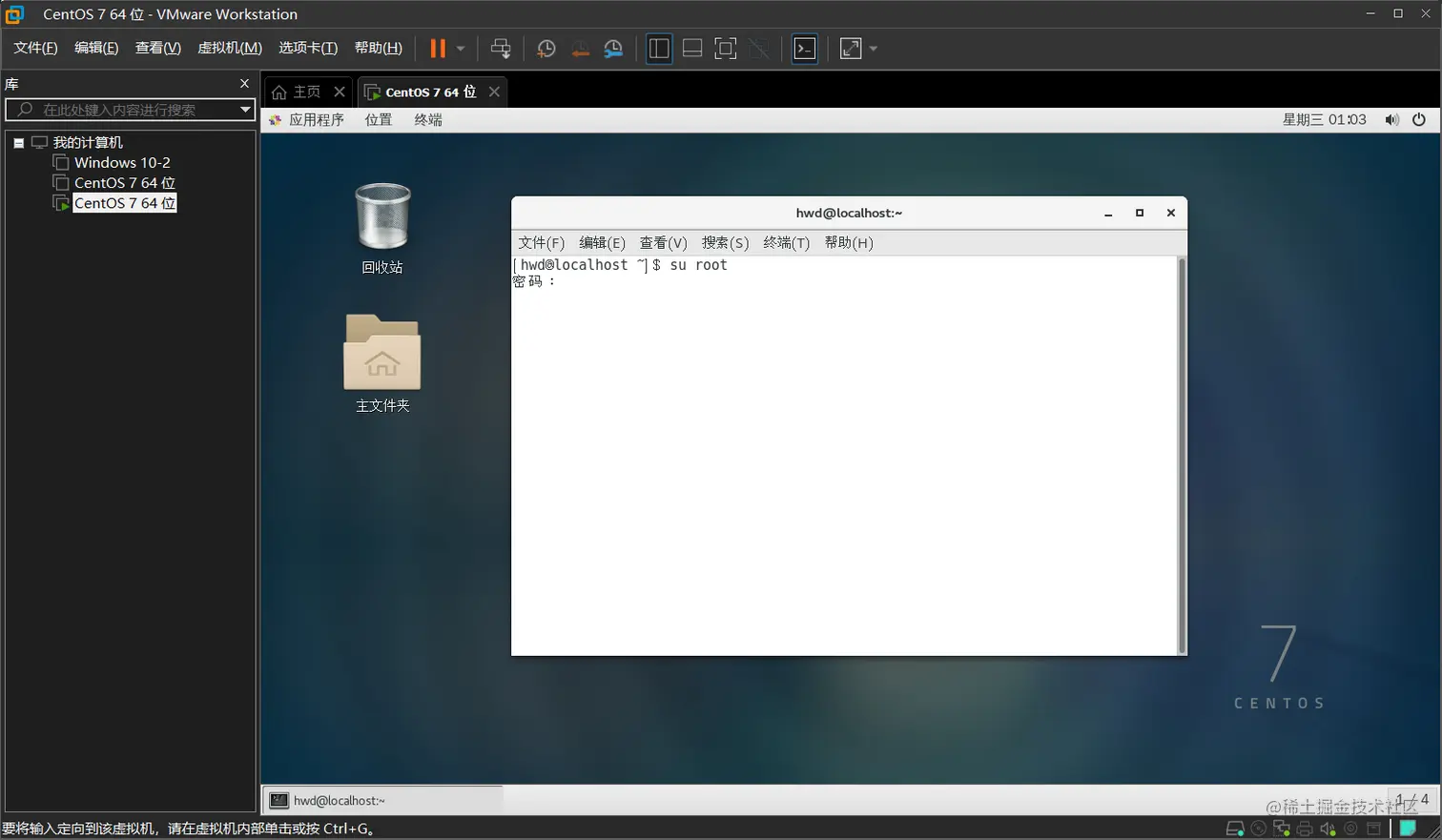The height and width of the screenshot is (840, 1442).
Task: Open the terminal 编辑(E) menu
Action: (602, 243)
